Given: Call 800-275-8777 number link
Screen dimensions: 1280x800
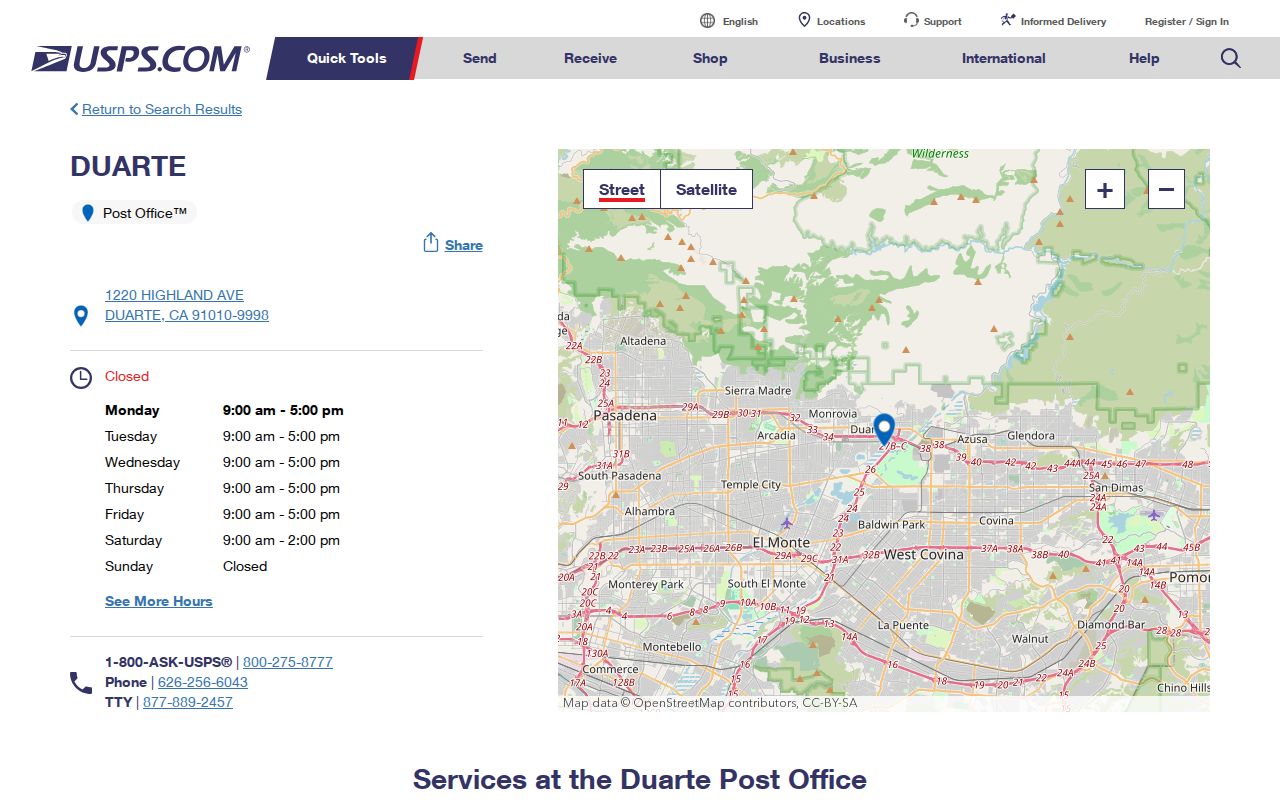Looking at the screenshot, I should pos(288,662).
